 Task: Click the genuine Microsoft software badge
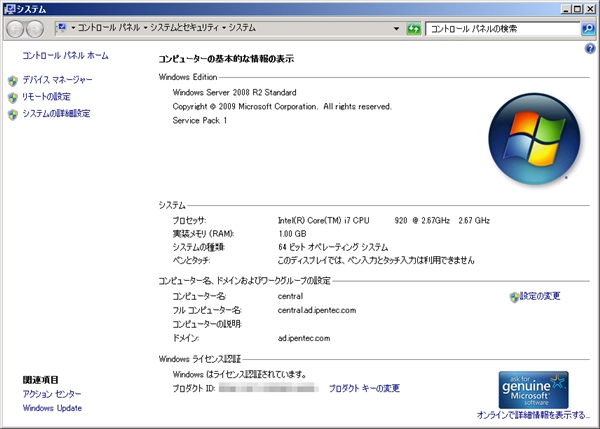click(x=533, y=390)
